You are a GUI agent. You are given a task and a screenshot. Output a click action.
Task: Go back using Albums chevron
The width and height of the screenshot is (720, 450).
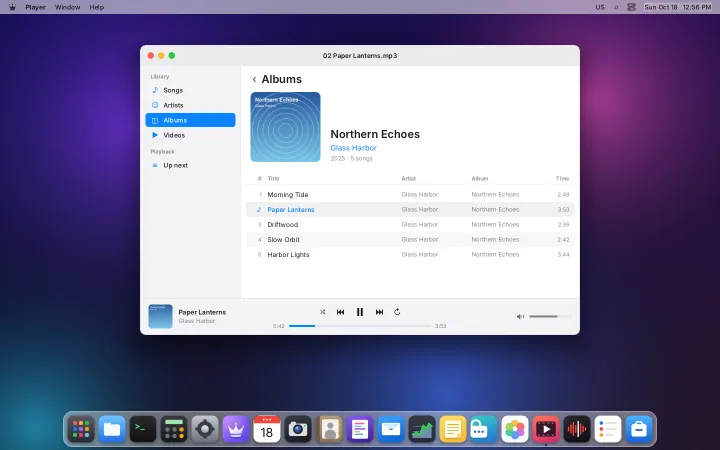pos(254,79)
